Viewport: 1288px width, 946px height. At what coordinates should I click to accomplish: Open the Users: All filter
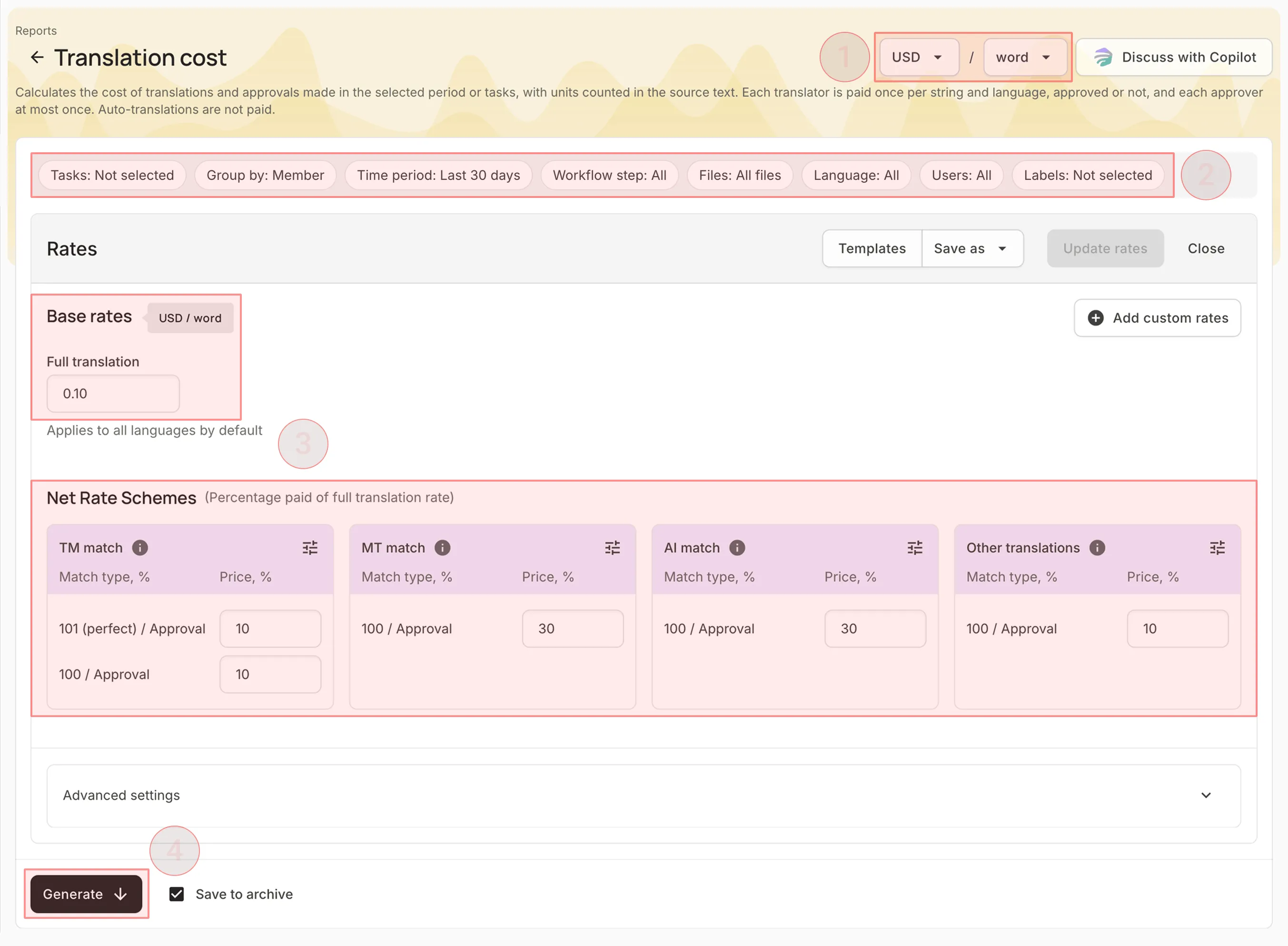pyautogui.click(x=961, y=175)
